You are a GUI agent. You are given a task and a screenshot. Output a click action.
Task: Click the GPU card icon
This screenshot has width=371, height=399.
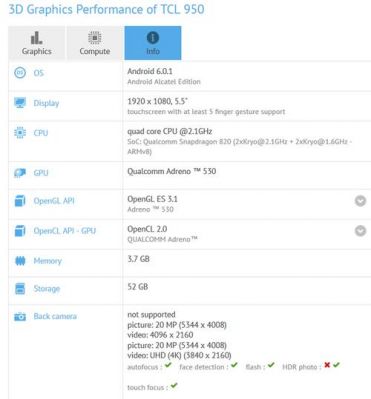tap(20, 173)
